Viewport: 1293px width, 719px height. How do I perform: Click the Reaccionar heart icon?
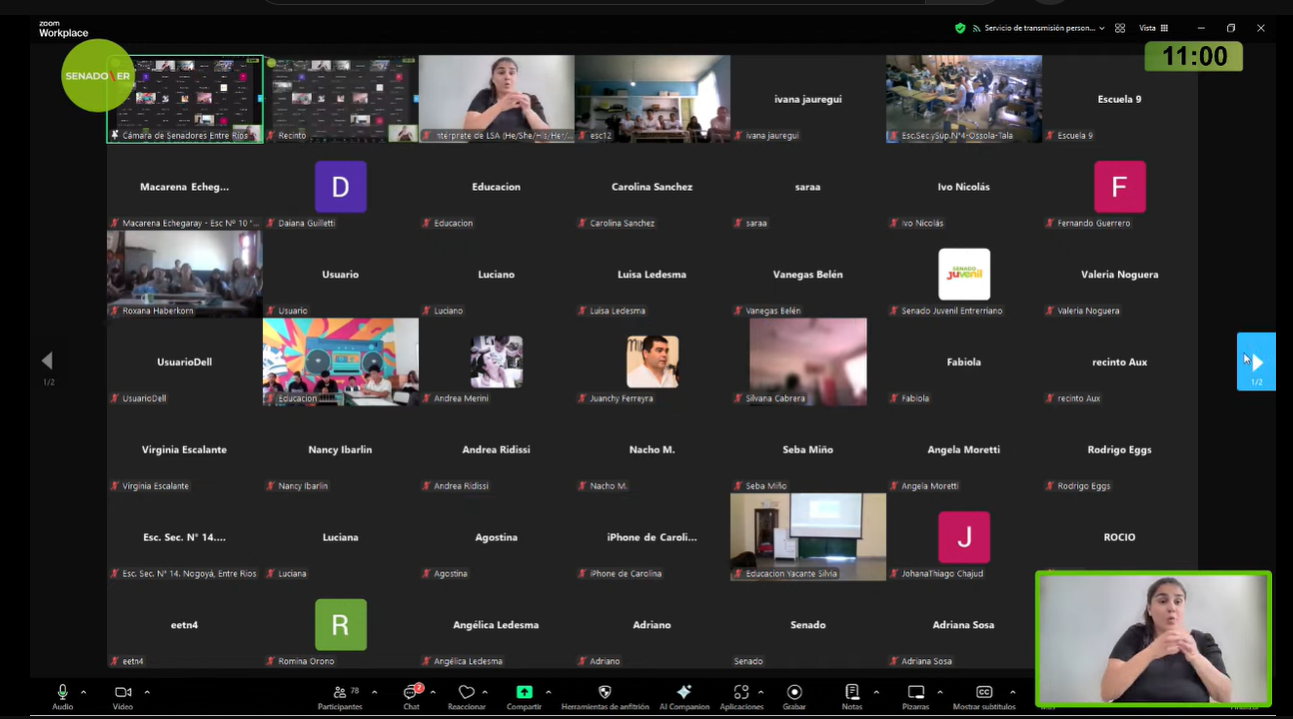tap(466, 692)
